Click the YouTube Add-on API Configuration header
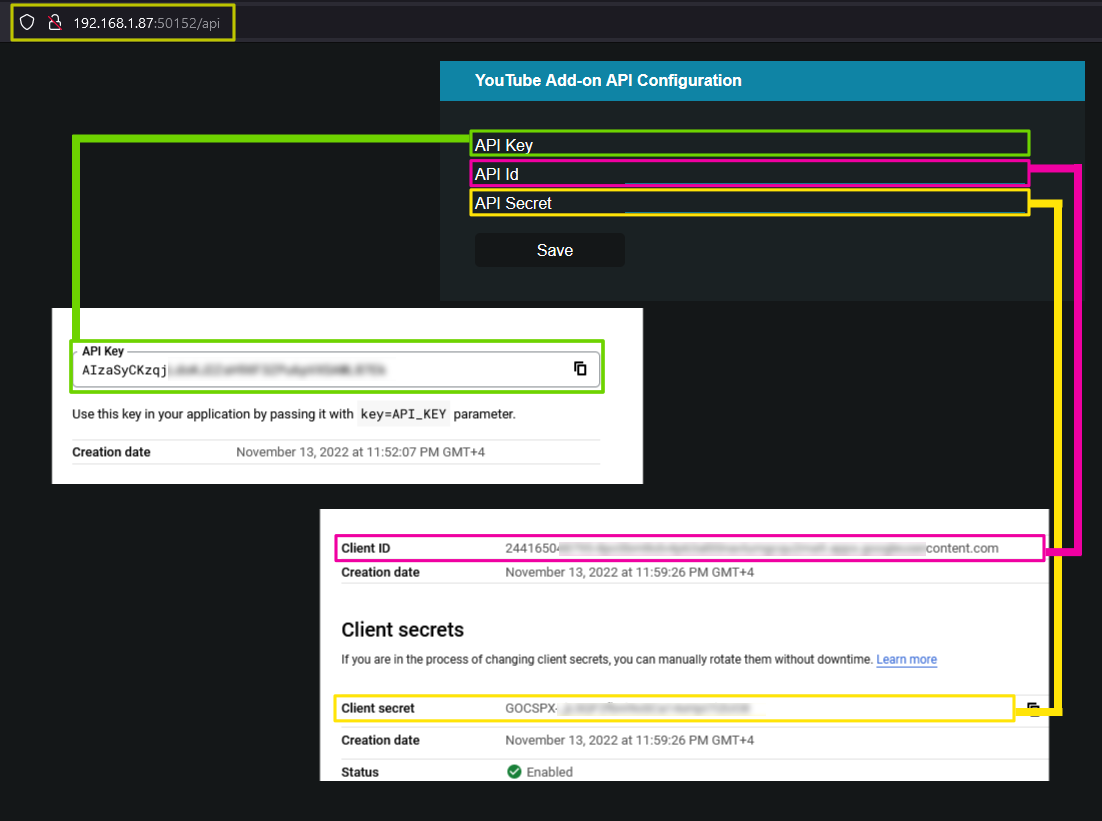Image resolution: width=1102 pixels, height=821 pixels. pos(608,80)
